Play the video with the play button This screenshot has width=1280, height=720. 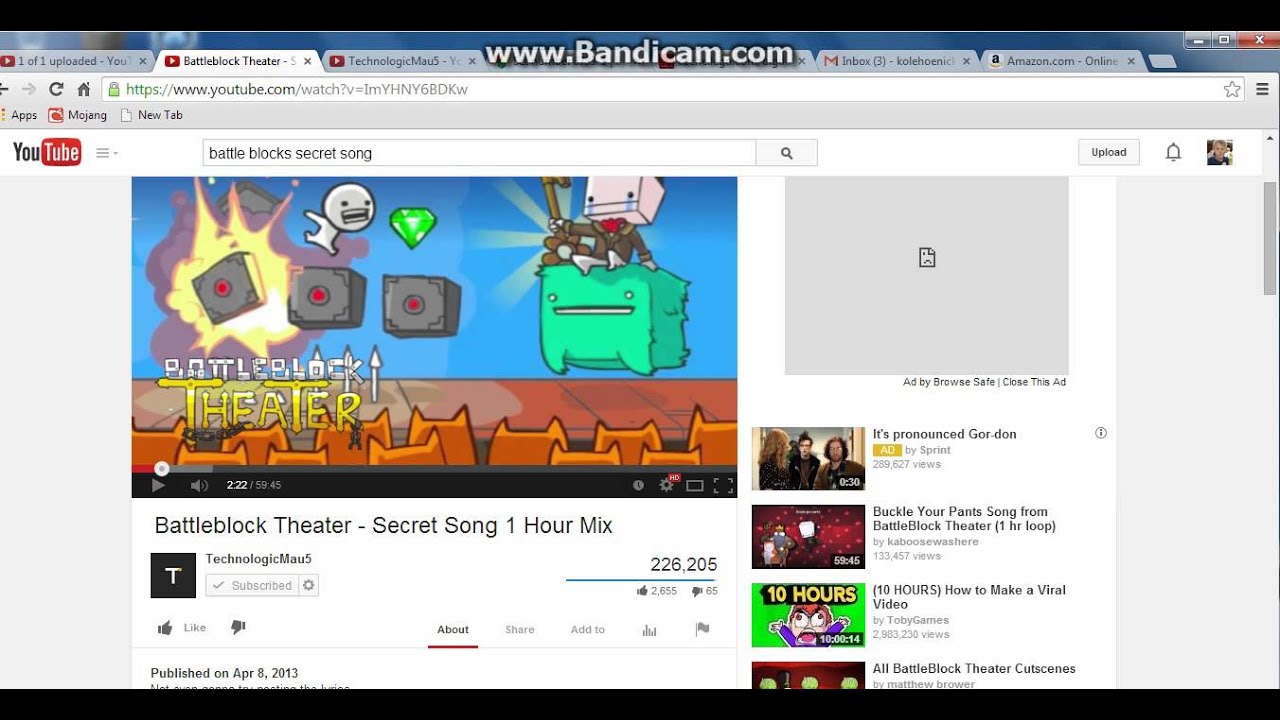158,485
